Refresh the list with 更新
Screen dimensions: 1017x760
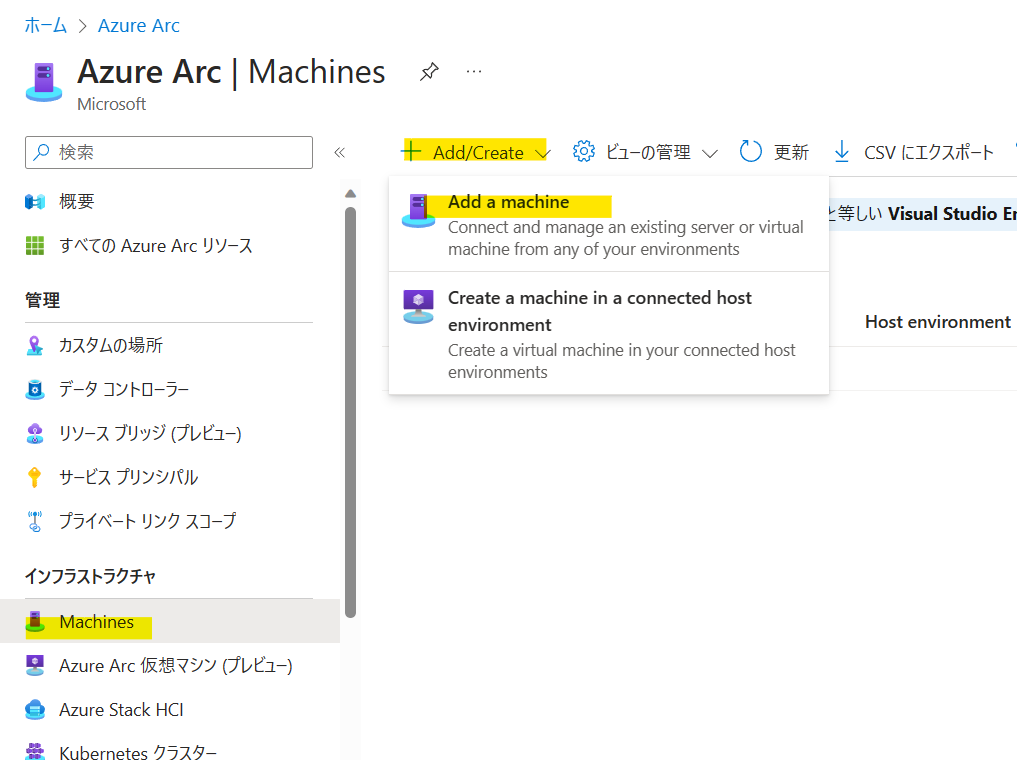[774, 152]
